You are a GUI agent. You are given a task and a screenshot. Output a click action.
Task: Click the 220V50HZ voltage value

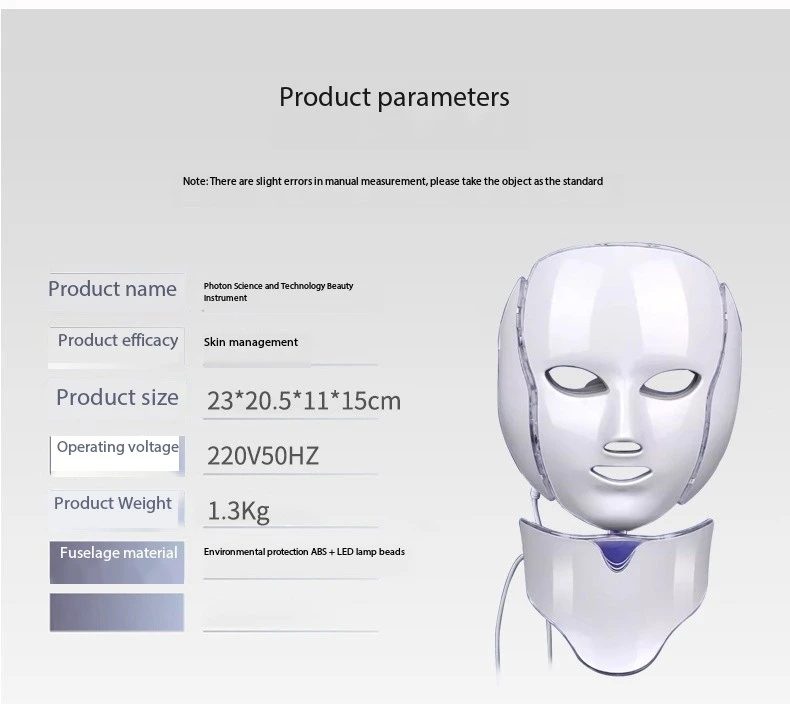tap(263, 456)
